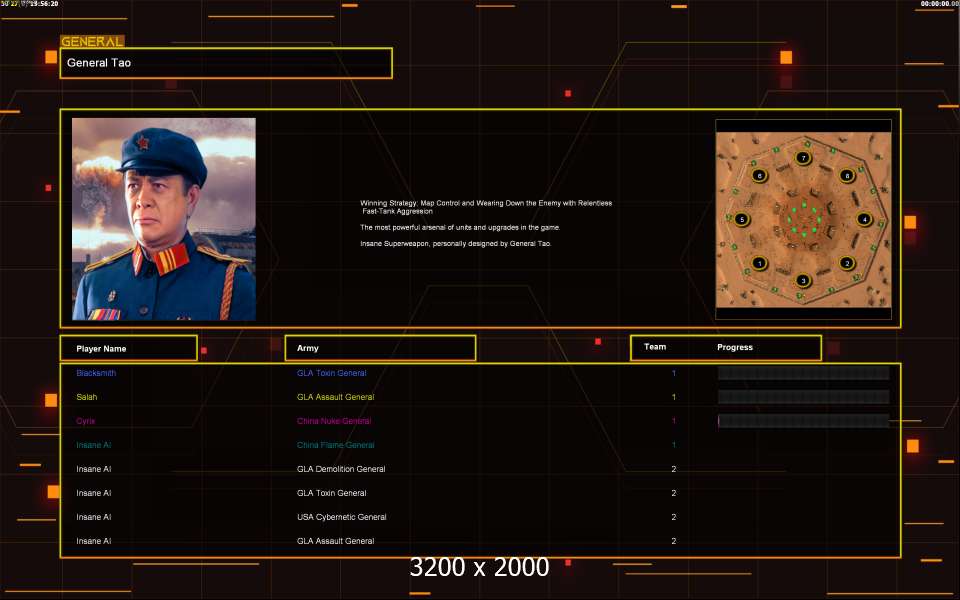Click start position 5 marker on map

[741, 219]
